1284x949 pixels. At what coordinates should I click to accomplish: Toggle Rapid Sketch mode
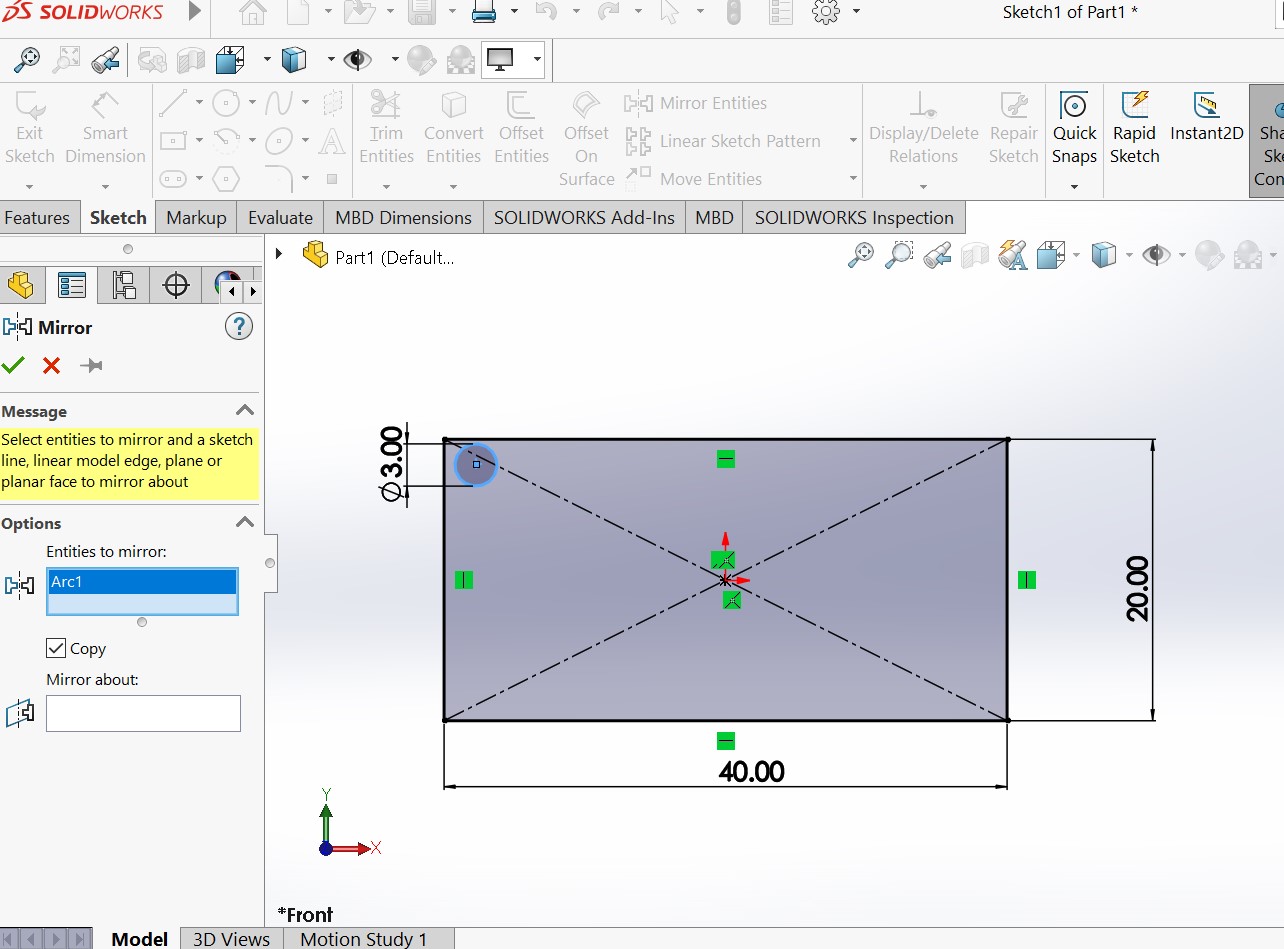pos(1135,128)
